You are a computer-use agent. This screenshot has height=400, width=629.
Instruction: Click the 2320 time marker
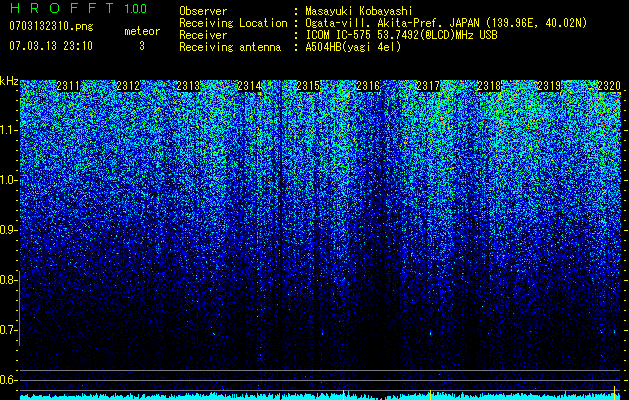609,85
